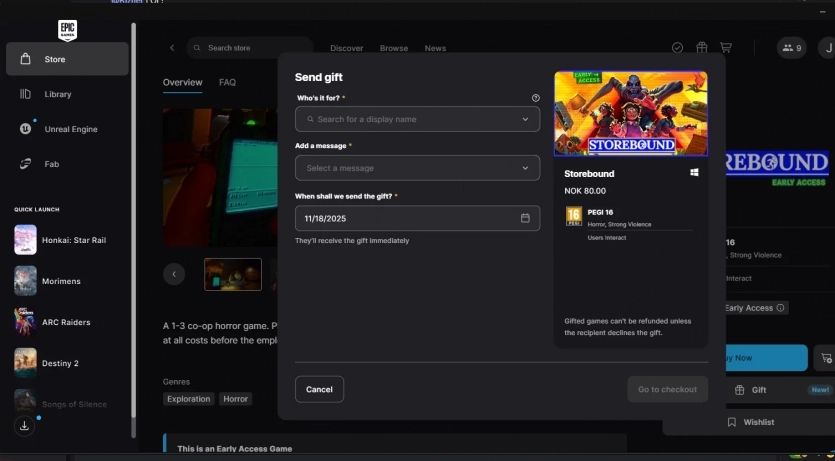This screenshot has height=461, width=835.
Task: Open the Browse tab
Action: pyautogui.click(x=394, y=48)
